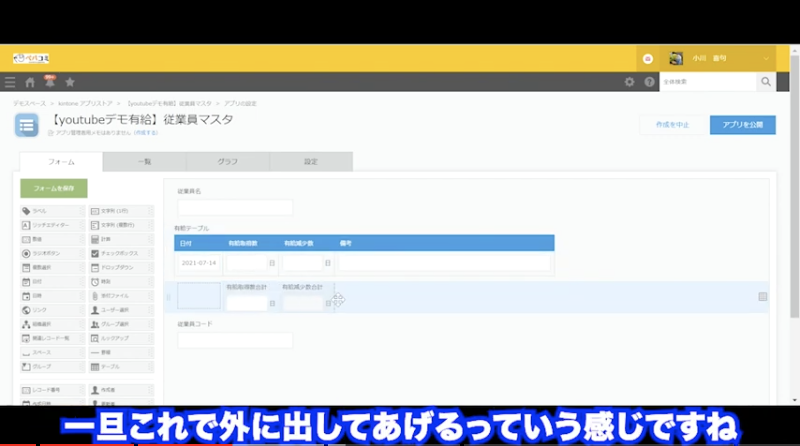Click the search magnifier icon
This screenshot has width=800, height=446.
(766, 82)
